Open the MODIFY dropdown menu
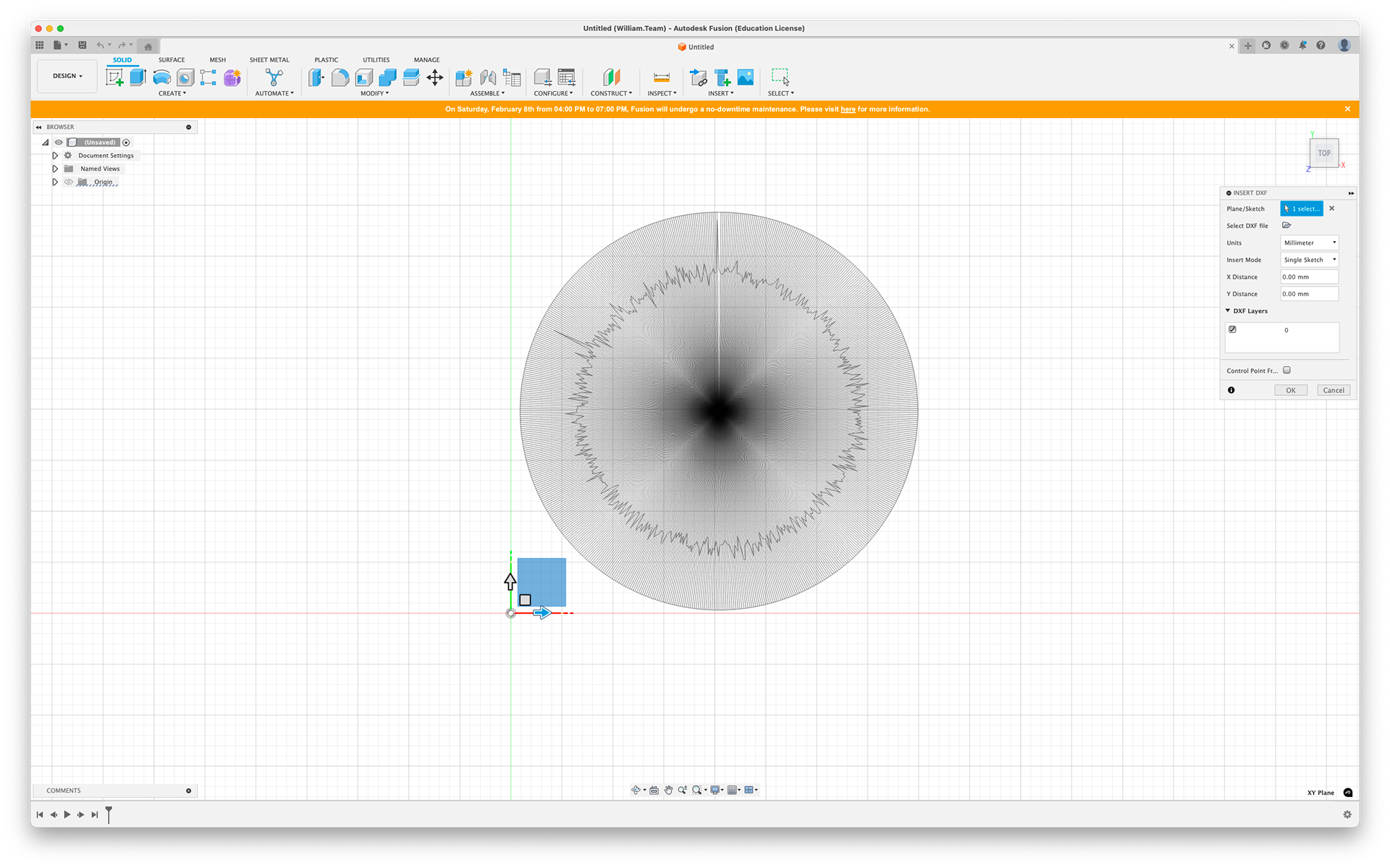This screenshot has height=868, width=1390. click(374, 93)
